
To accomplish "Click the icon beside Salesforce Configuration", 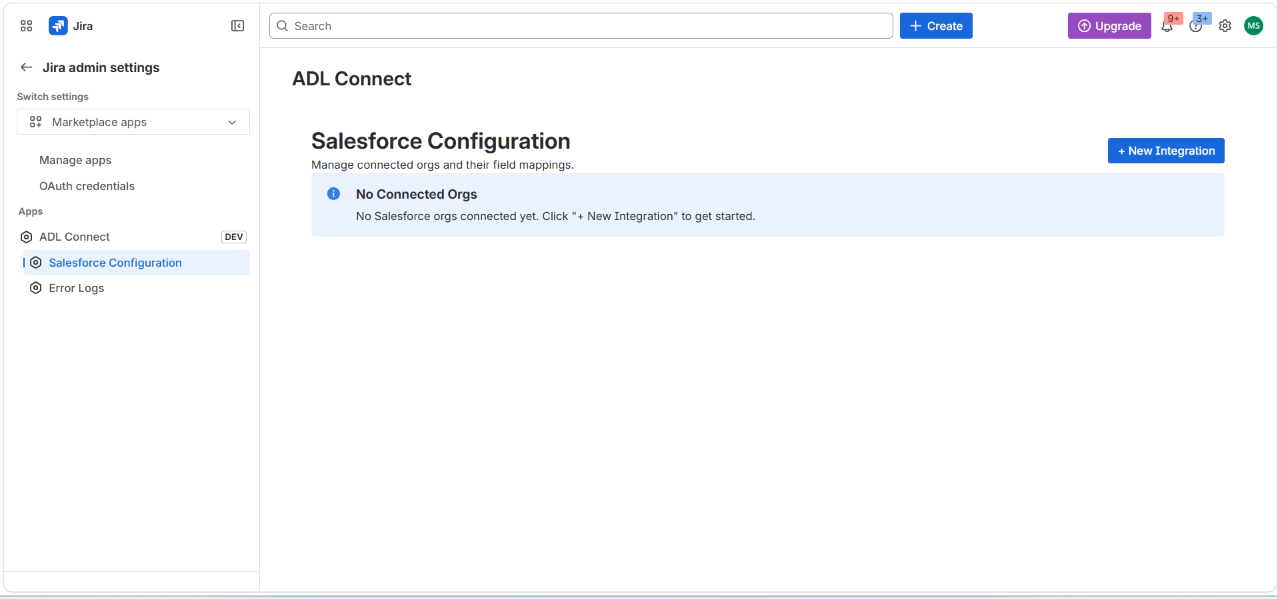I will coord(36,263).
